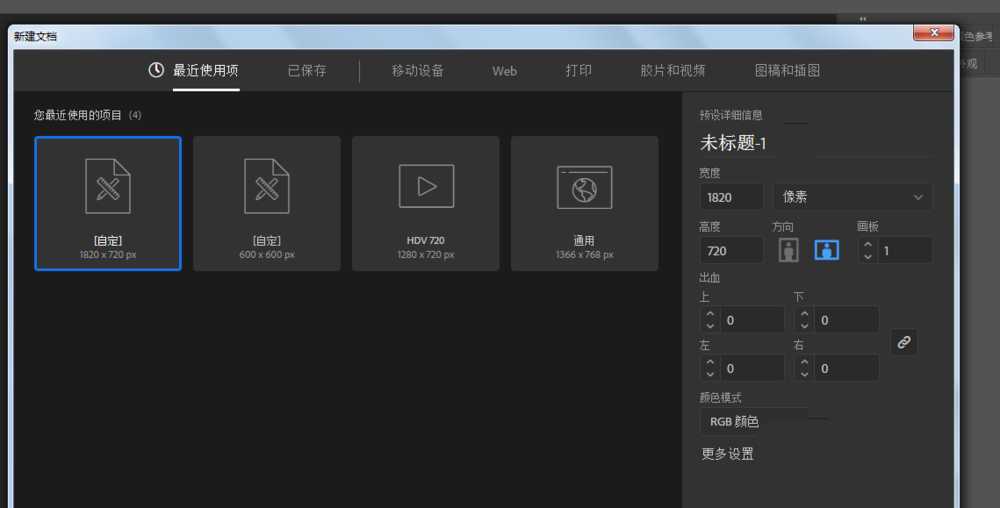The image size is (1000, 508).
Task: Increase the artboard count stepper
Action: pos(867,244)
